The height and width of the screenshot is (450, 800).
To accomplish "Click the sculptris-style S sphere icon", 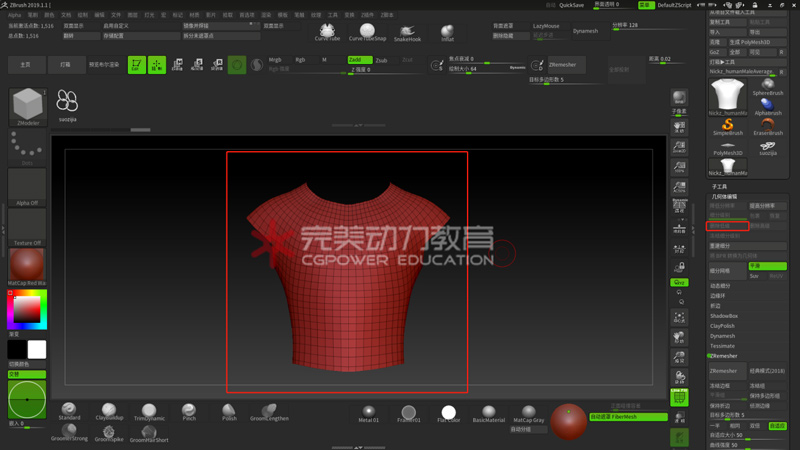I will 257,65.
